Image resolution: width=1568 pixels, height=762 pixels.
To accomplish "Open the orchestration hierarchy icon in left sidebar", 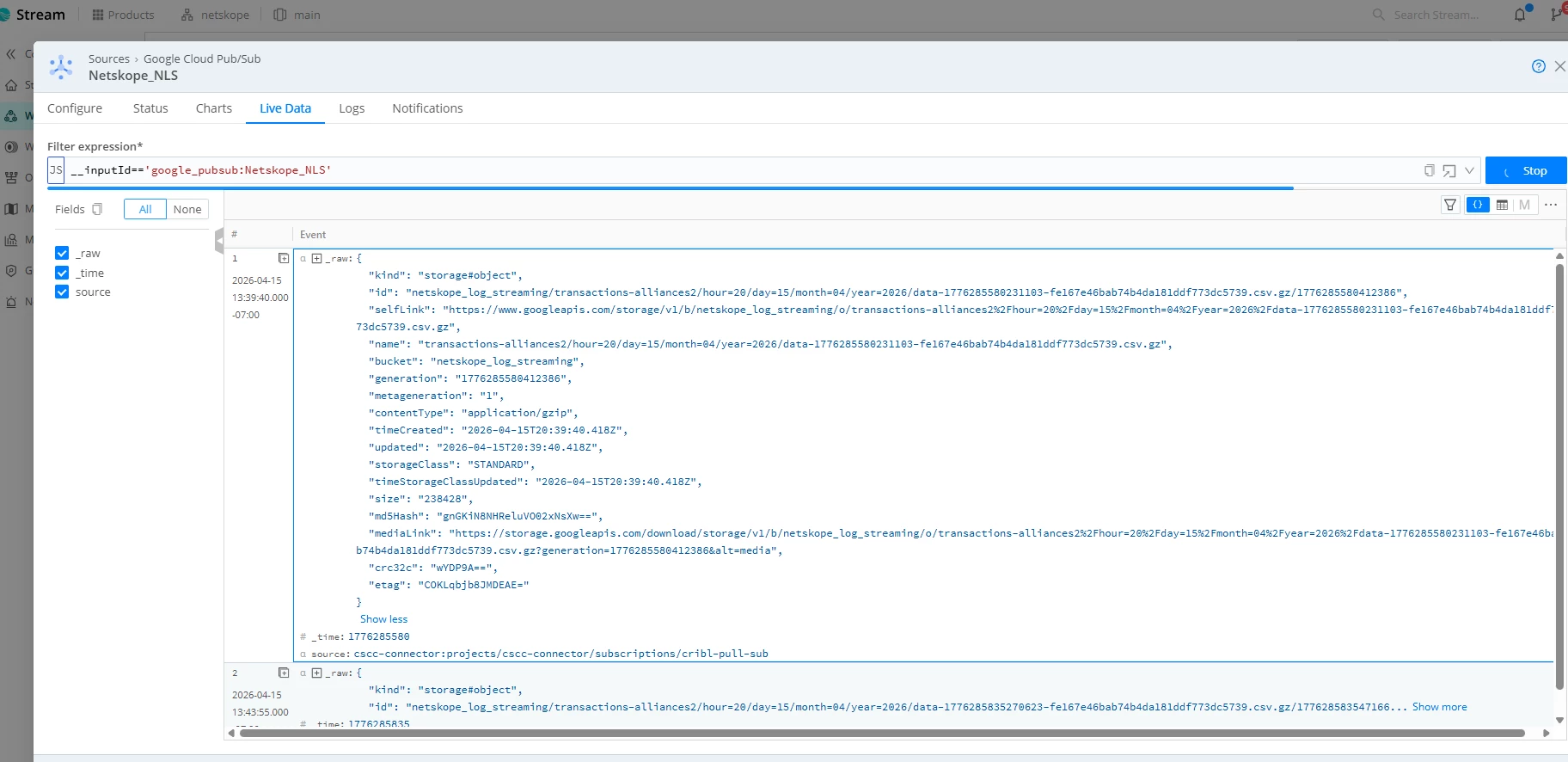I will pyautogui.click(x=11, y=178).
